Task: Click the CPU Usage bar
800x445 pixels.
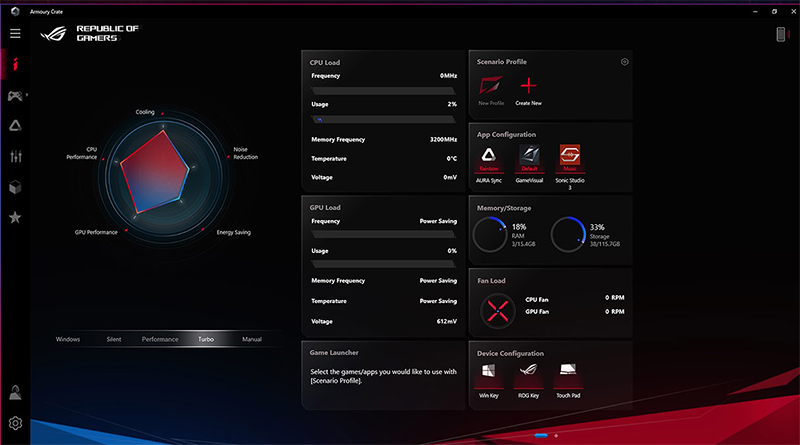Action: point(383,119)
